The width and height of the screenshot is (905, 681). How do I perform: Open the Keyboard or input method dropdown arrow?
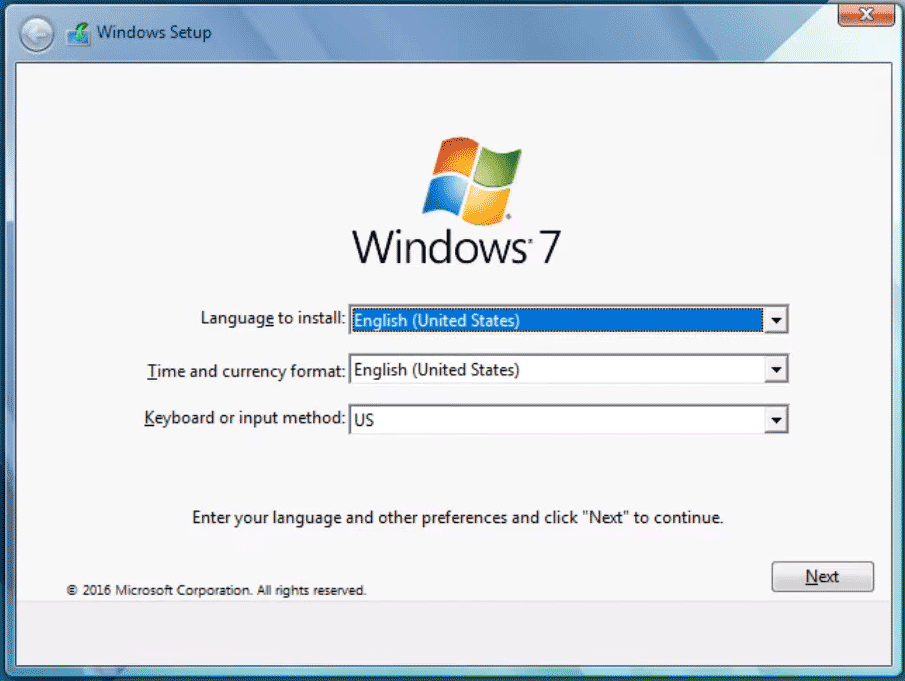point(776,420)
